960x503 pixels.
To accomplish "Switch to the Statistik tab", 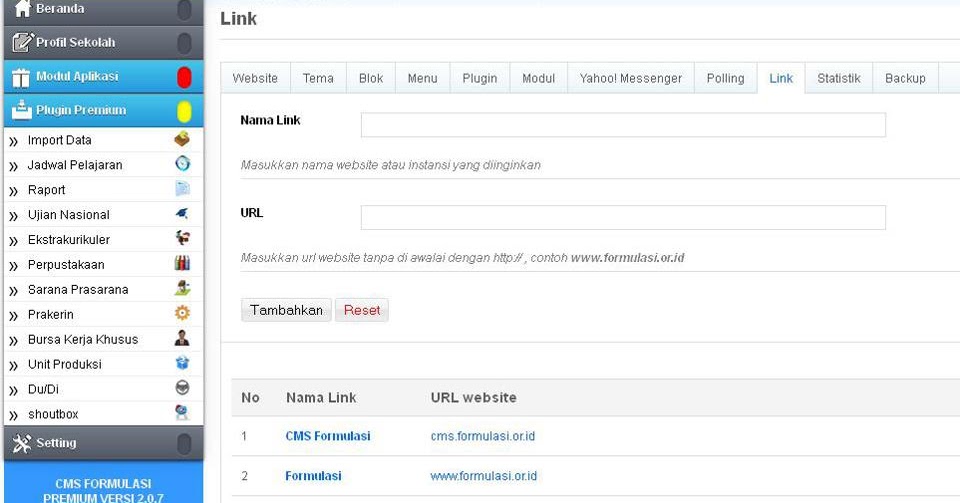I will 838,78.
